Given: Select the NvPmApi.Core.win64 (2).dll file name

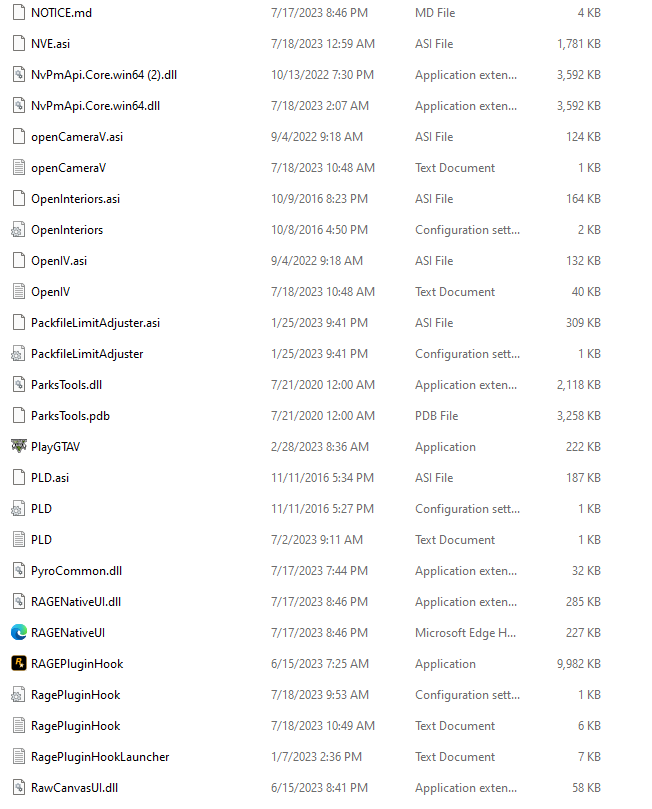Looking at the screenshot, I should pos(104,75).
